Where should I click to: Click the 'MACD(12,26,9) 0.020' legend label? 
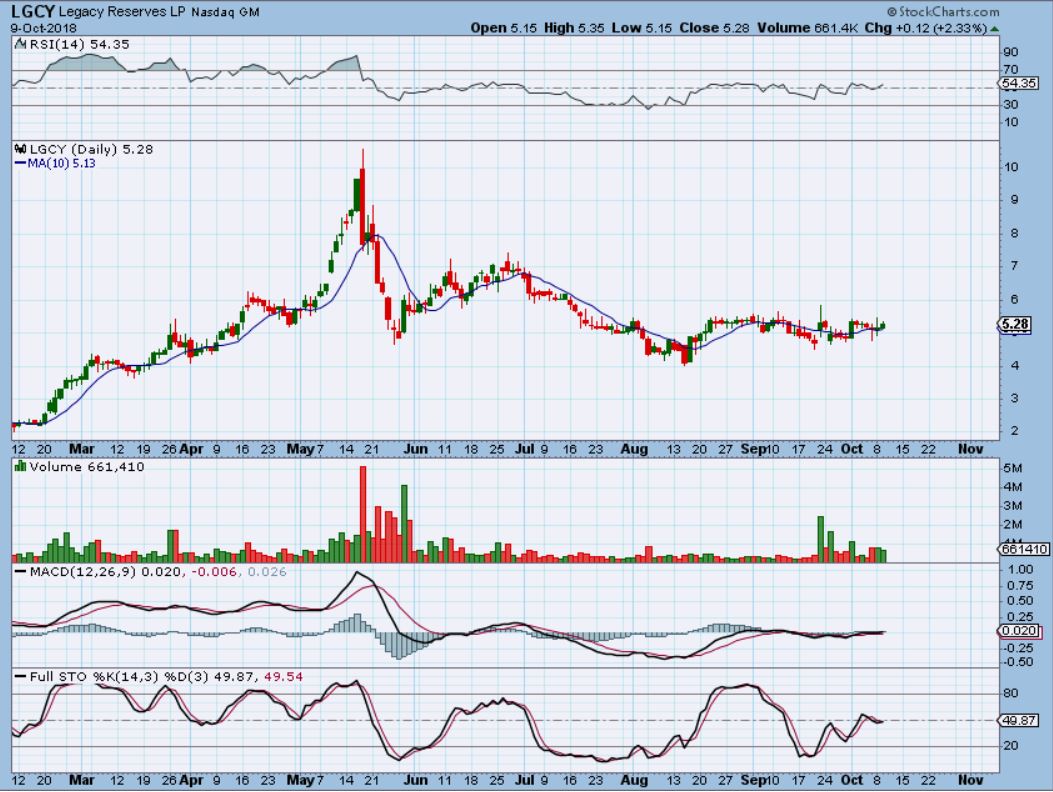(105, 572)
